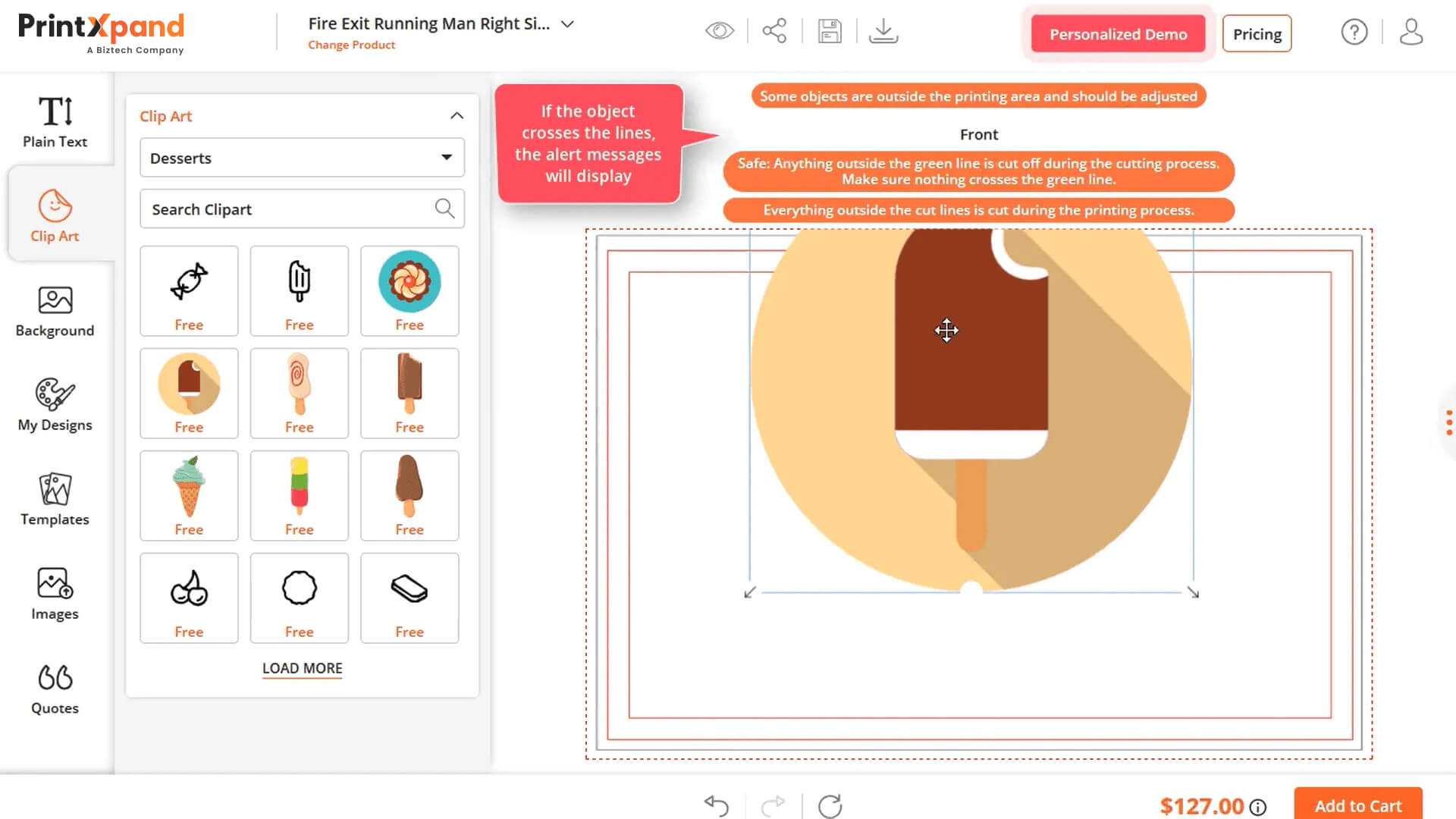Click the LOAD MORE link
This screenshot has width=1456, height=819.
click(x=302, y=668)
